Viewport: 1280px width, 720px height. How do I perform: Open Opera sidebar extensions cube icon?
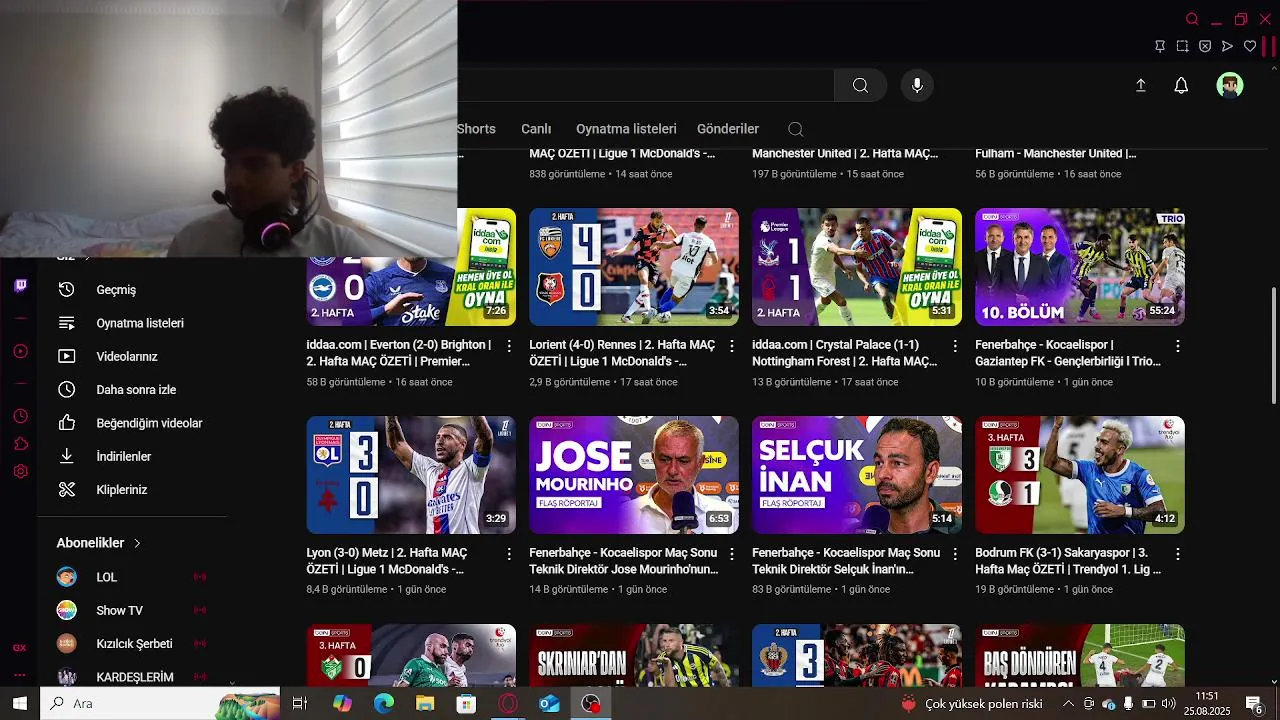(21, 444)
